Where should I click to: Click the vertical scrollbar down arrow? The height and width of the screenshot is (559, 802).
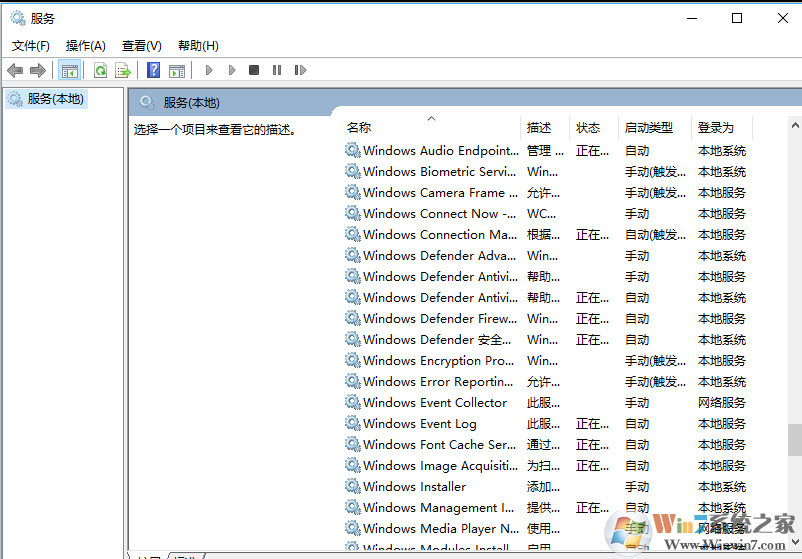pos(795,542)
